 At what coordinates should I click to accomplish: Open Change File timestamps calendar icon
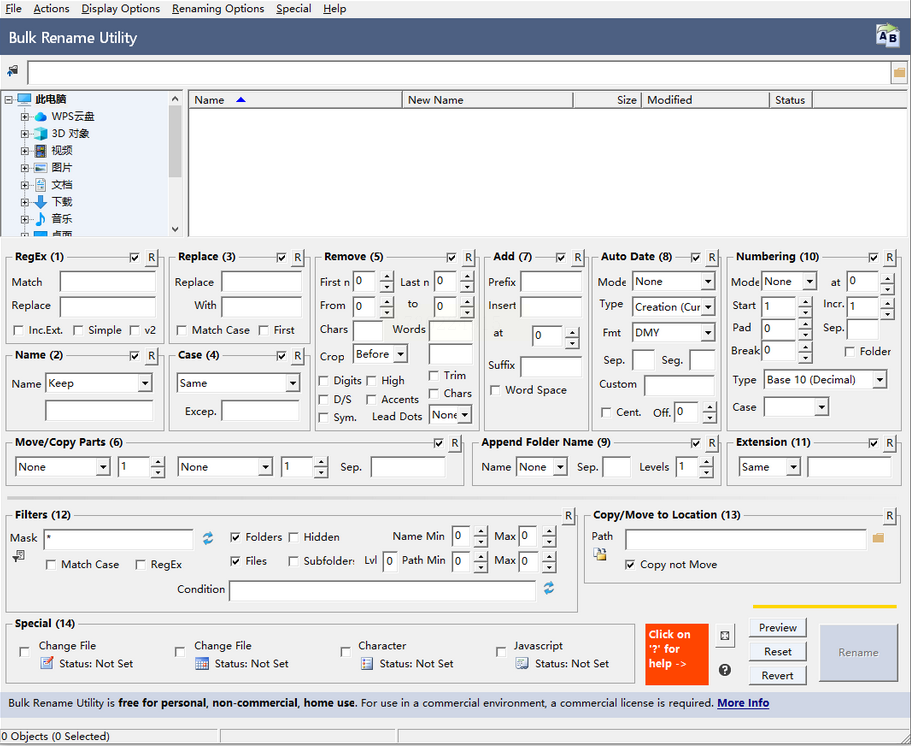pos(202,663)
